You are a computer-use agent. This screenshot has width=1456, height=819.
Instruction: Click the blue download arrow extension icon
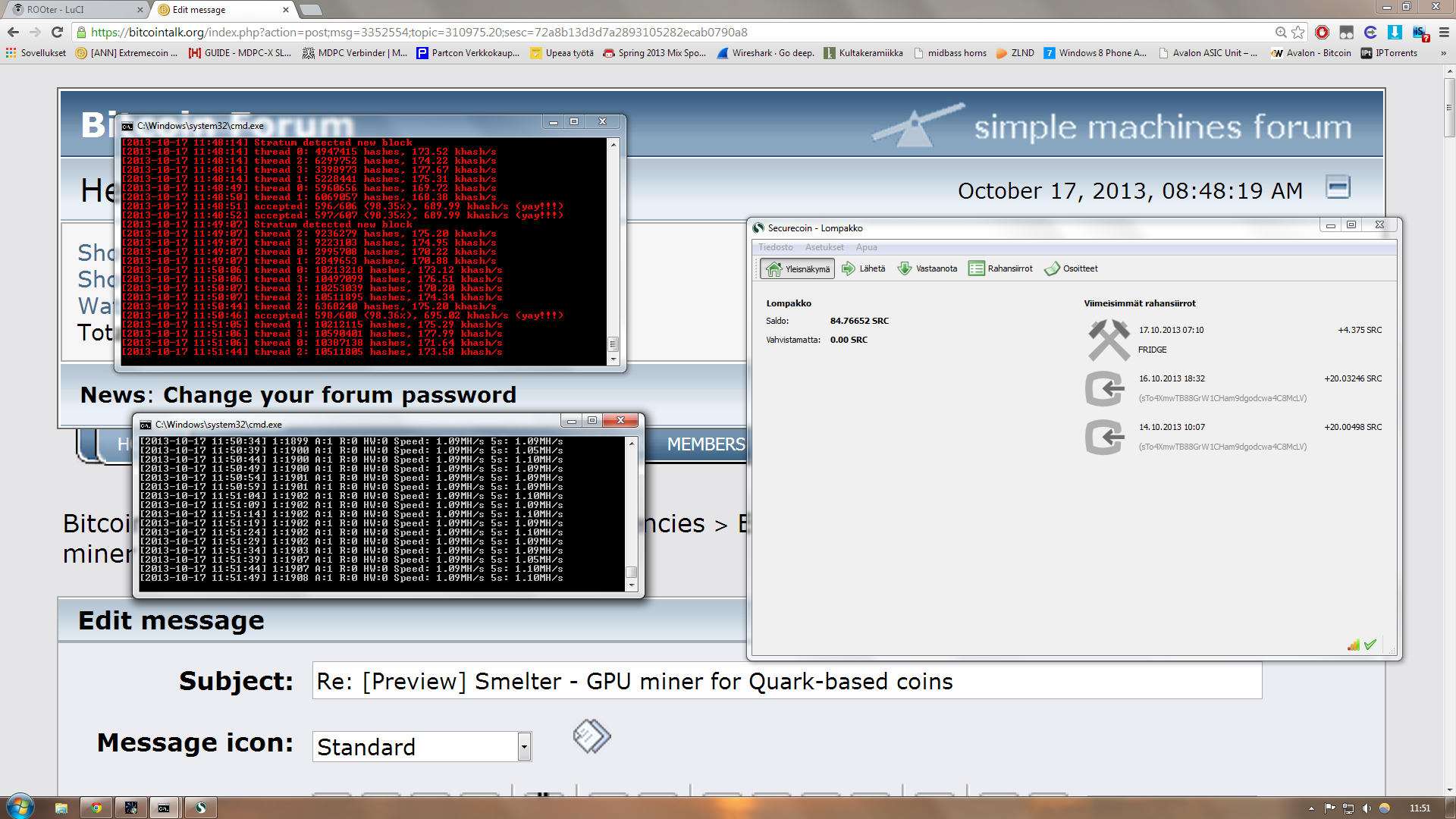click(x=1395, y=32)
